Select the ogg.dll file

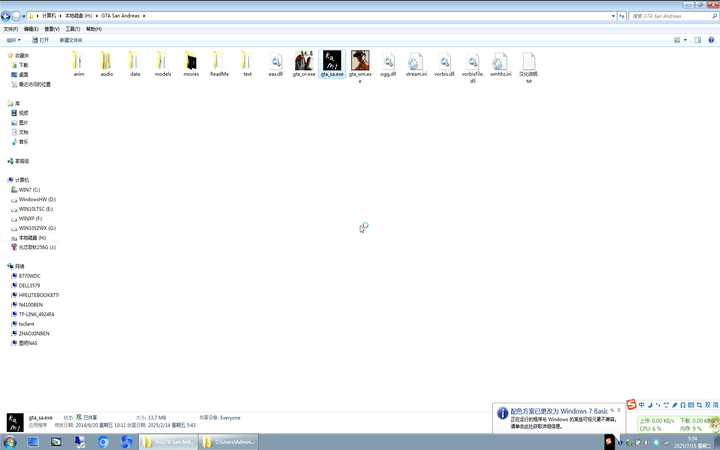click(388, 64)
